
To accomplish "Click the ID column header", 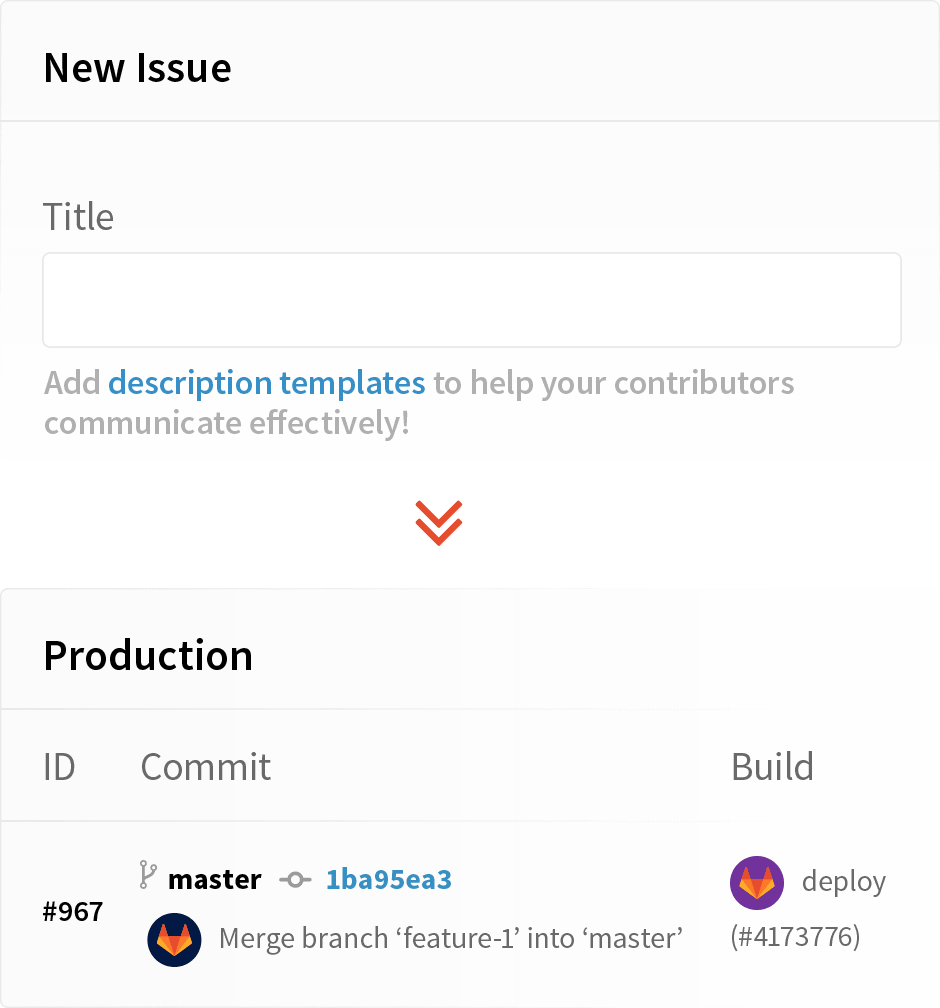I will (59, 766).
